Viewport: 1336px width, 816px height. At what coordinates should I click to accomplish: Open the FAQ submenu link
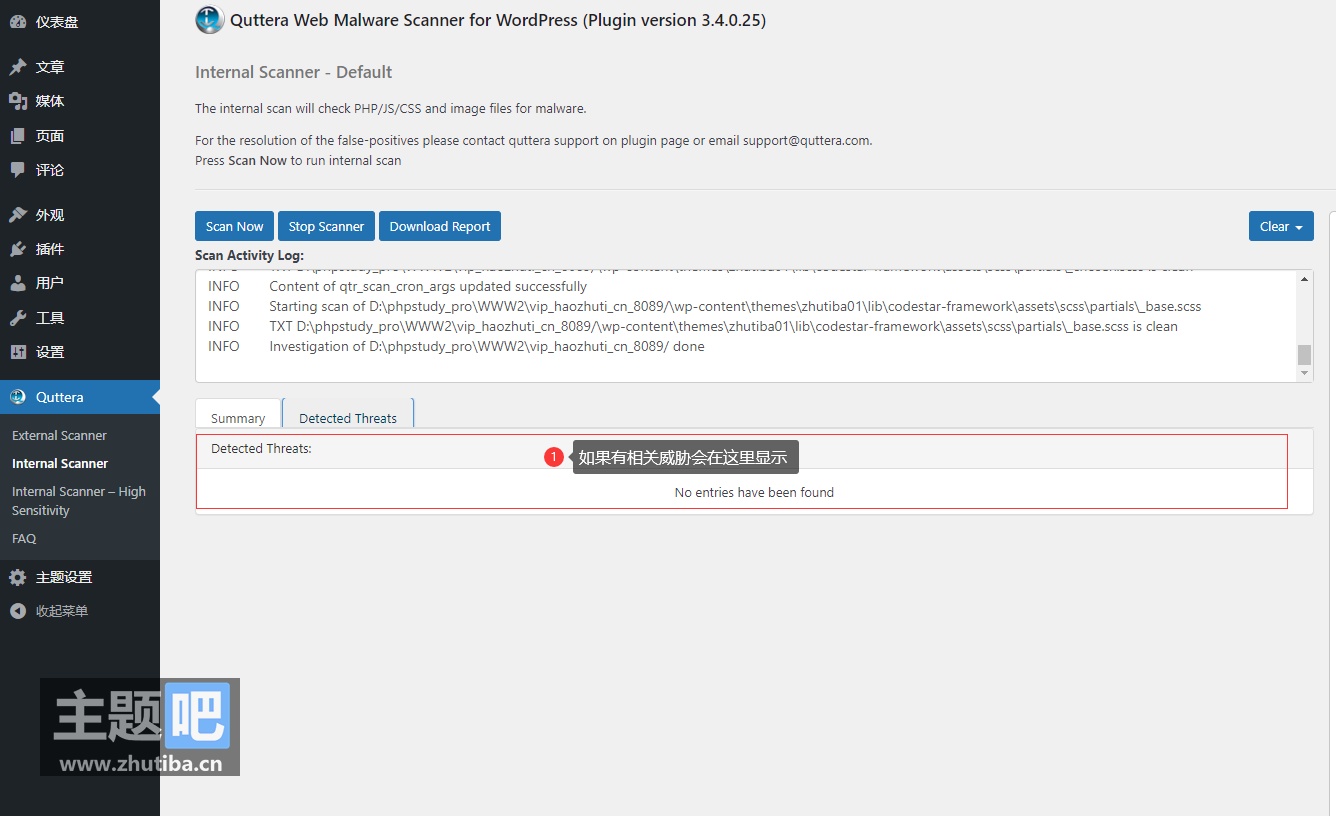[24, 538]
